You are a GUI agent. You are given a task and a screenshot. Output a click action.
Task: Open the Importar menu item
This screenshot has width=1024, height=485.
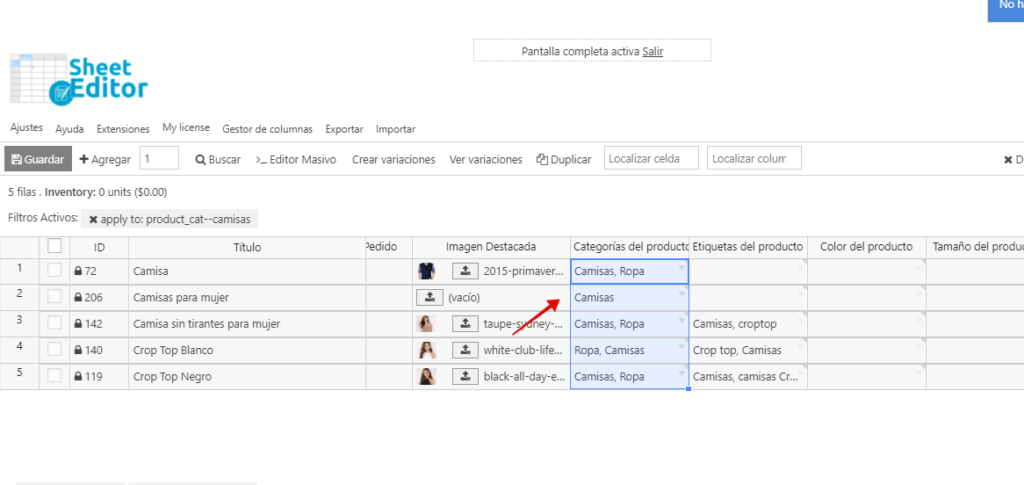coord(395,129)
